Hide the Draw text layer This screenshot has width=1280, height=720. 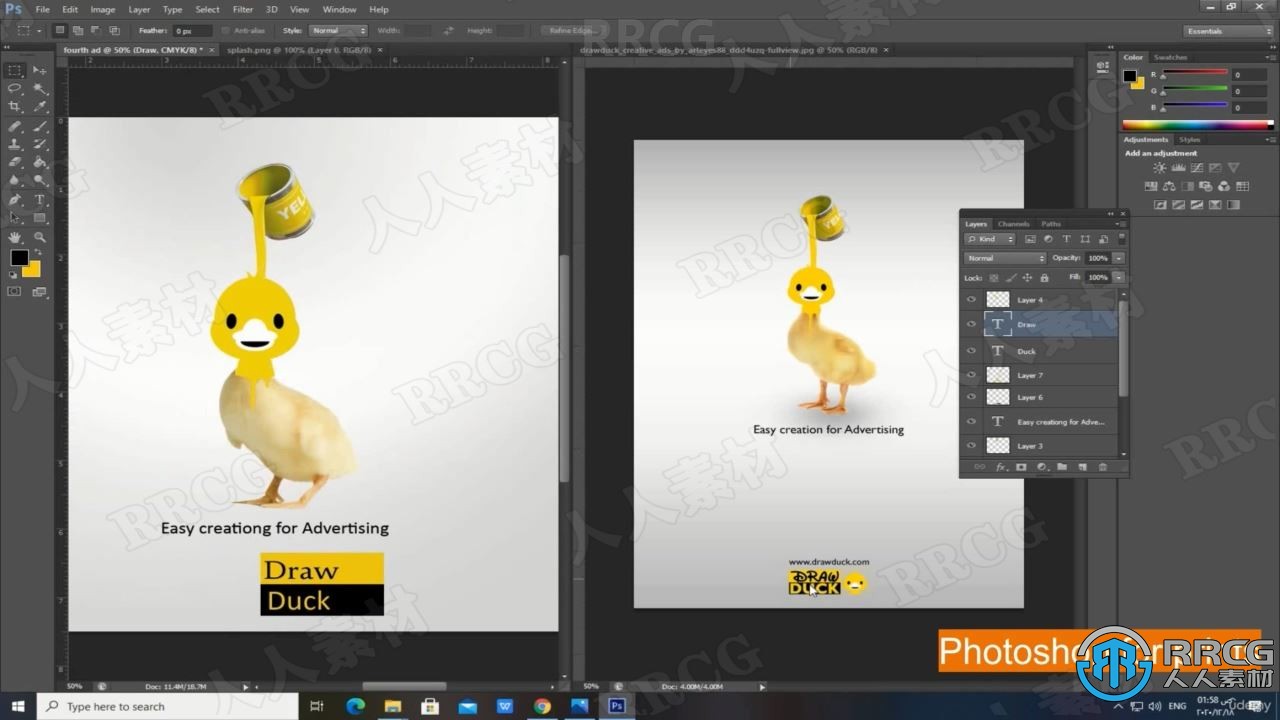pyautogui.click(x=971, y=324)
